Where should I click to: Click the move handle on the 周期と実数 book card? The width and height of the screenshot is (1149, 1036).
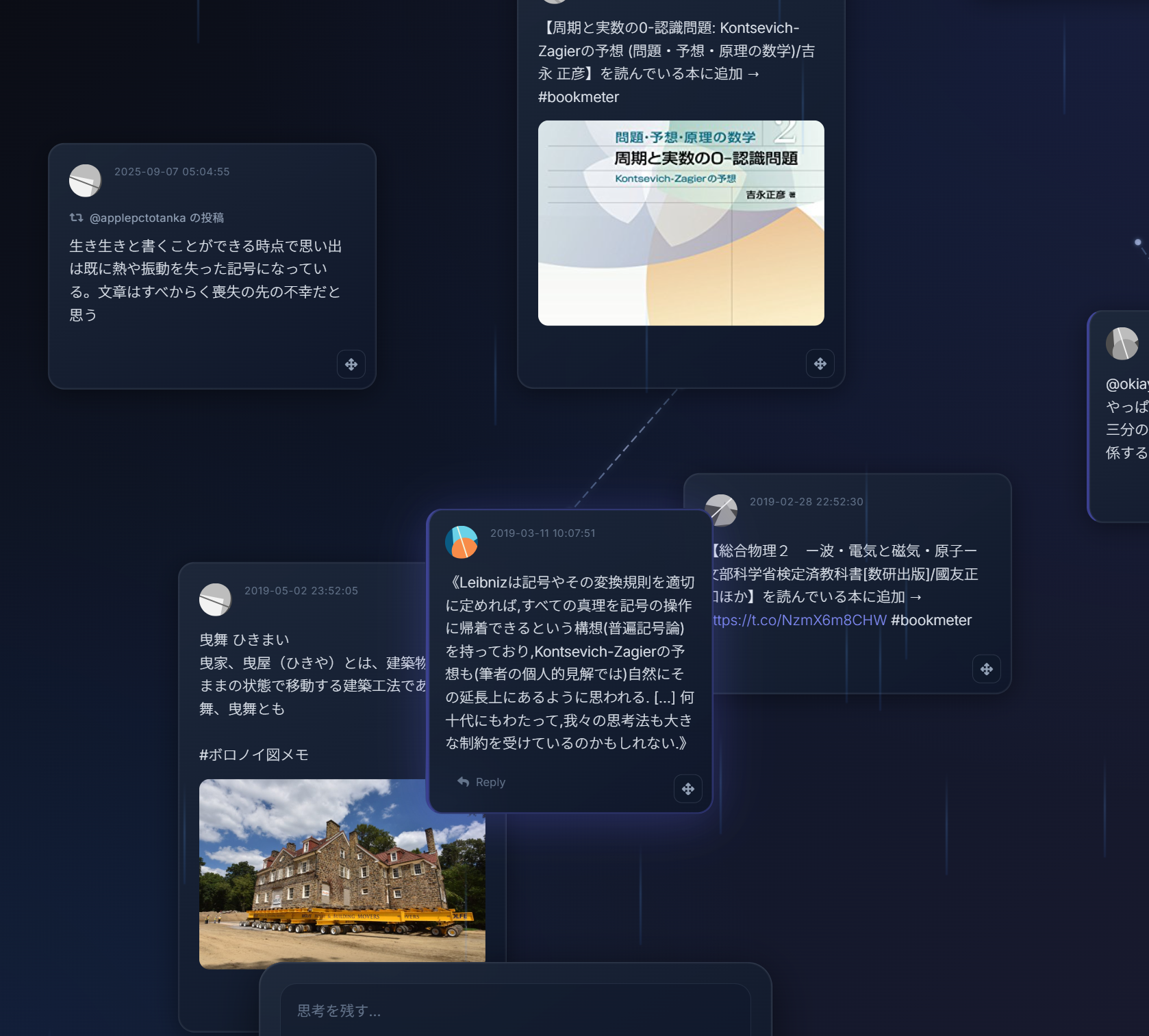click(820, 364)
